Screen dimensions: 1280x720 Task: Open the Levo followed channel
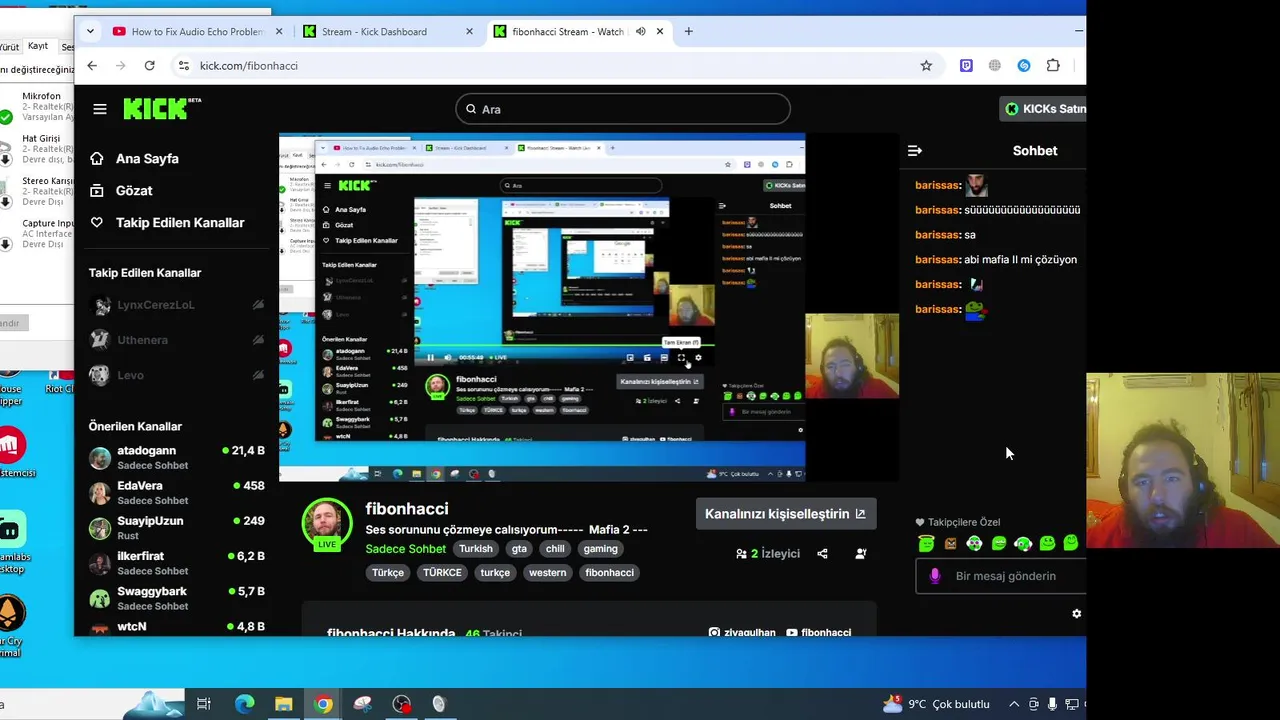[x=176, y=375]
